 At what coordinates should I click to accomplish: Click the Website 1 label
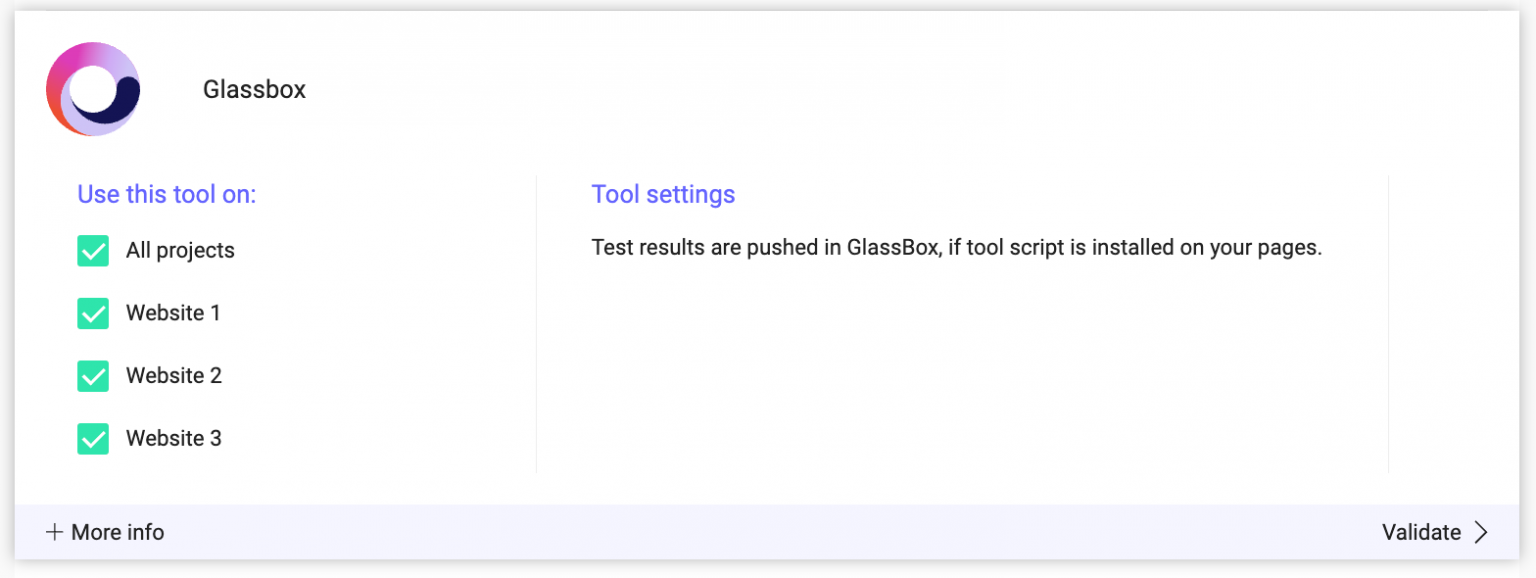tap(173, 313)
